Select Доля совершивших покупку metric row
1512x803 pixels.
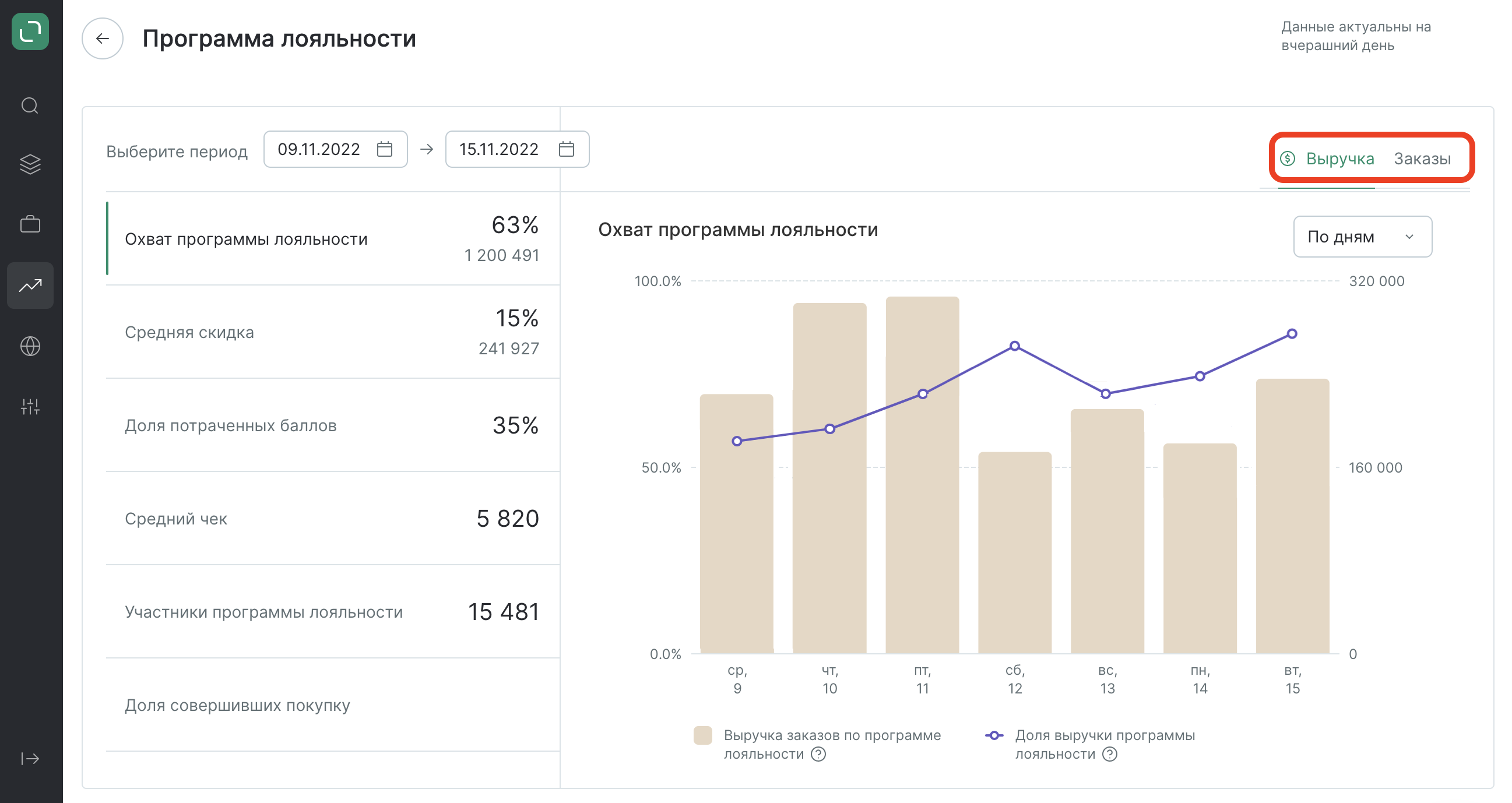pyautogui.click(x=333, y=705)
